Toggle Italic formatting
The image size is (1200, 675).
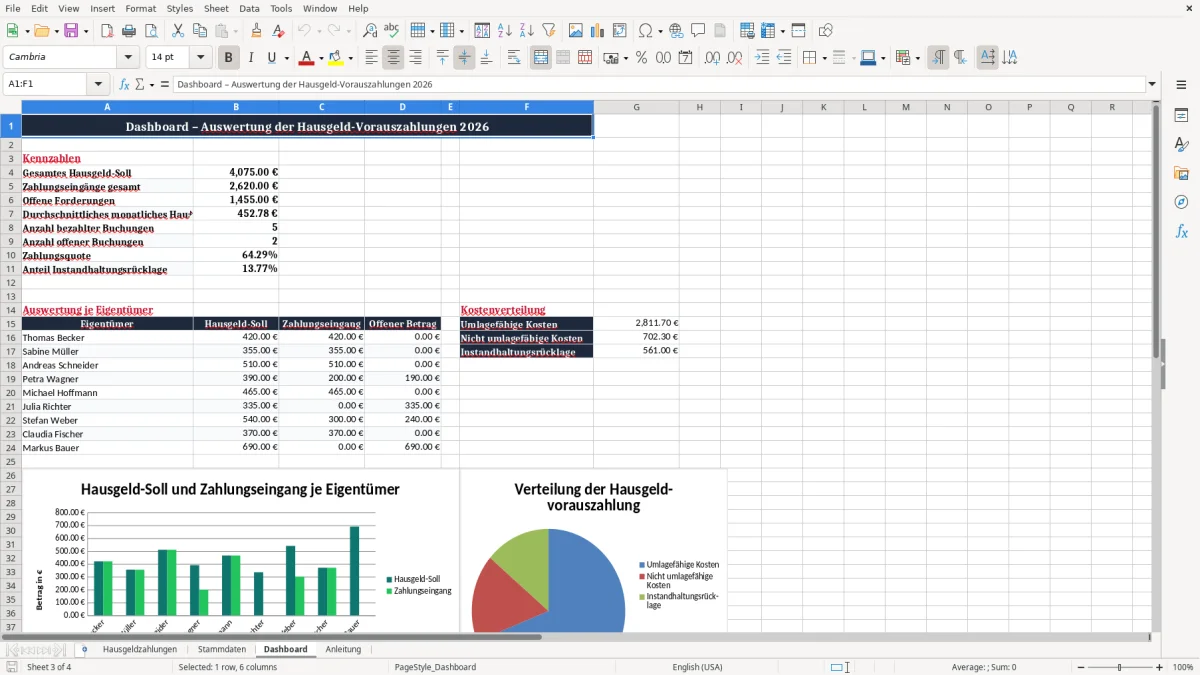tap(251, 57)
